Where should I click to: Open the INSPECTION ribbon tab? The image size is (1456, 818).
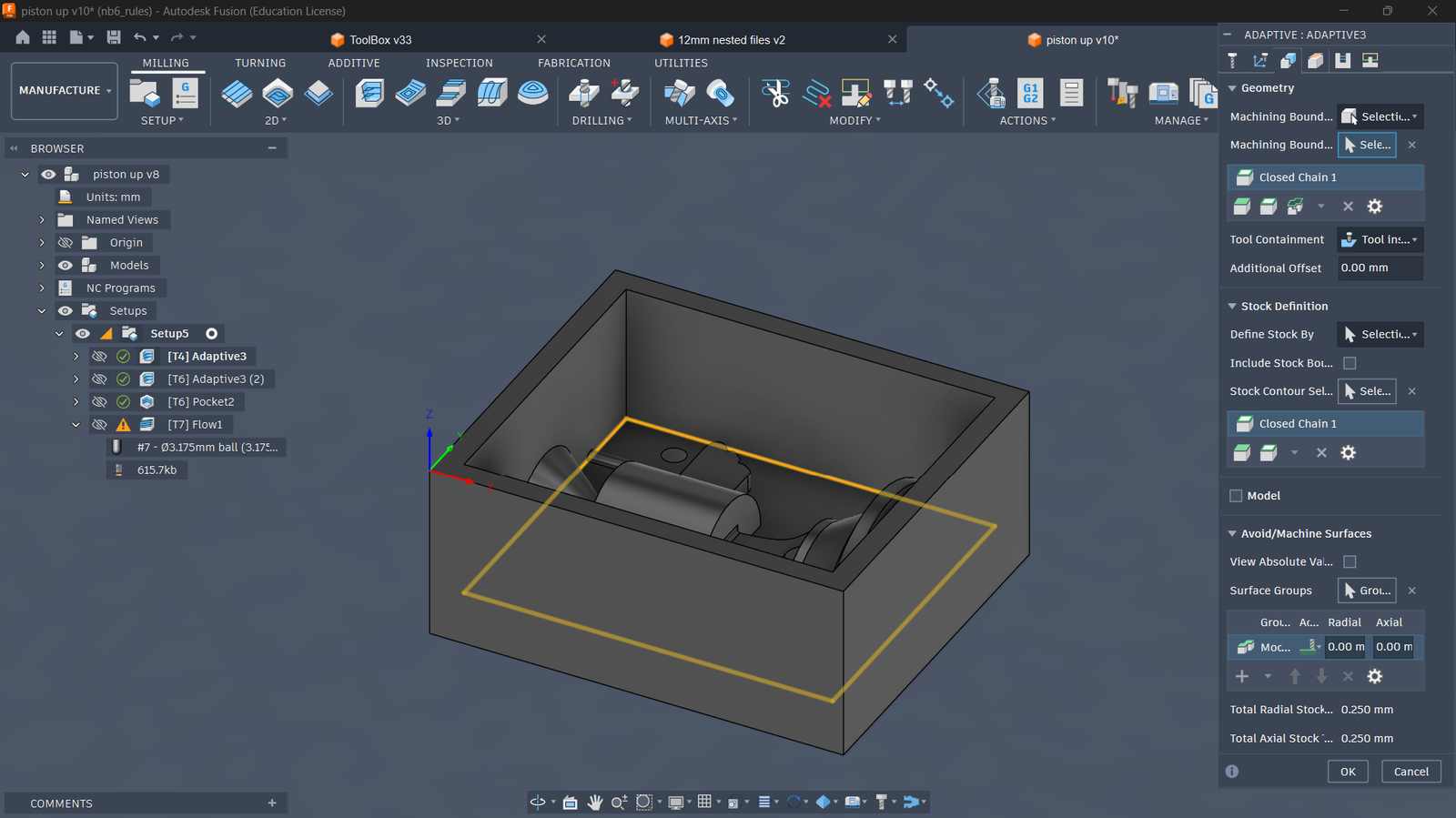click(459, 63)
